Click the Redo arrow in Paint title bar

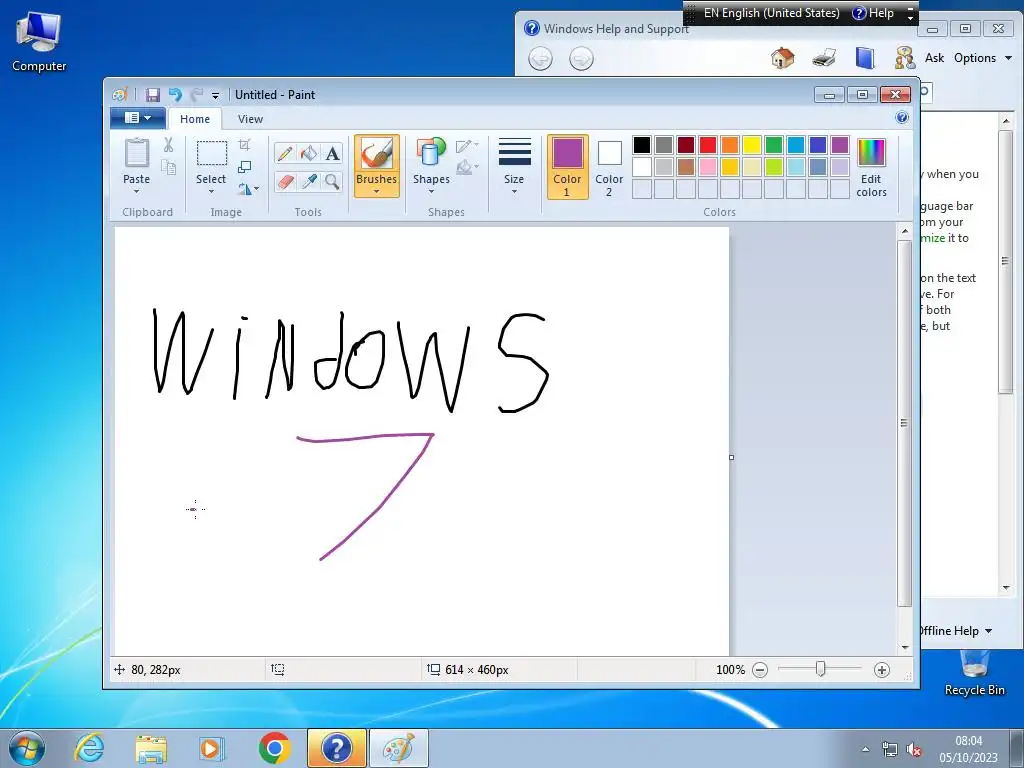(197, 95)
